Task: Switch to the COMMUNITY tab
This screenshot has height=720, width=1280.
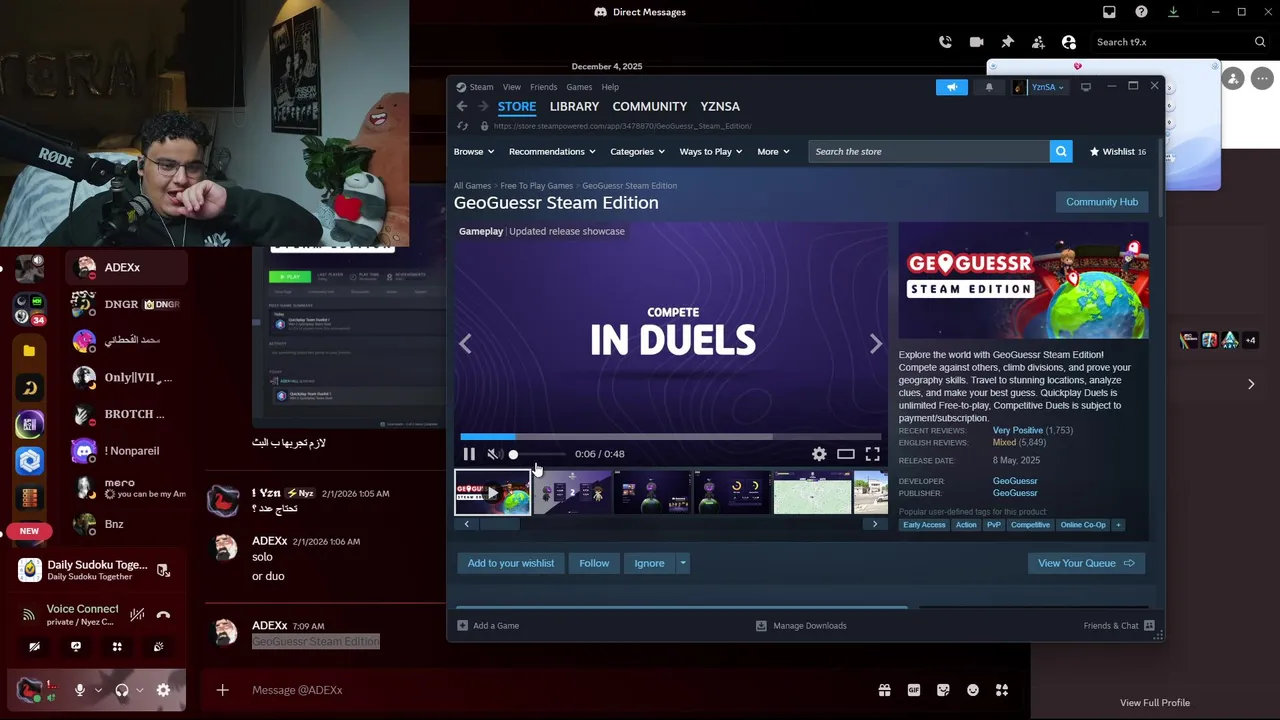Action: pos(650,106)
